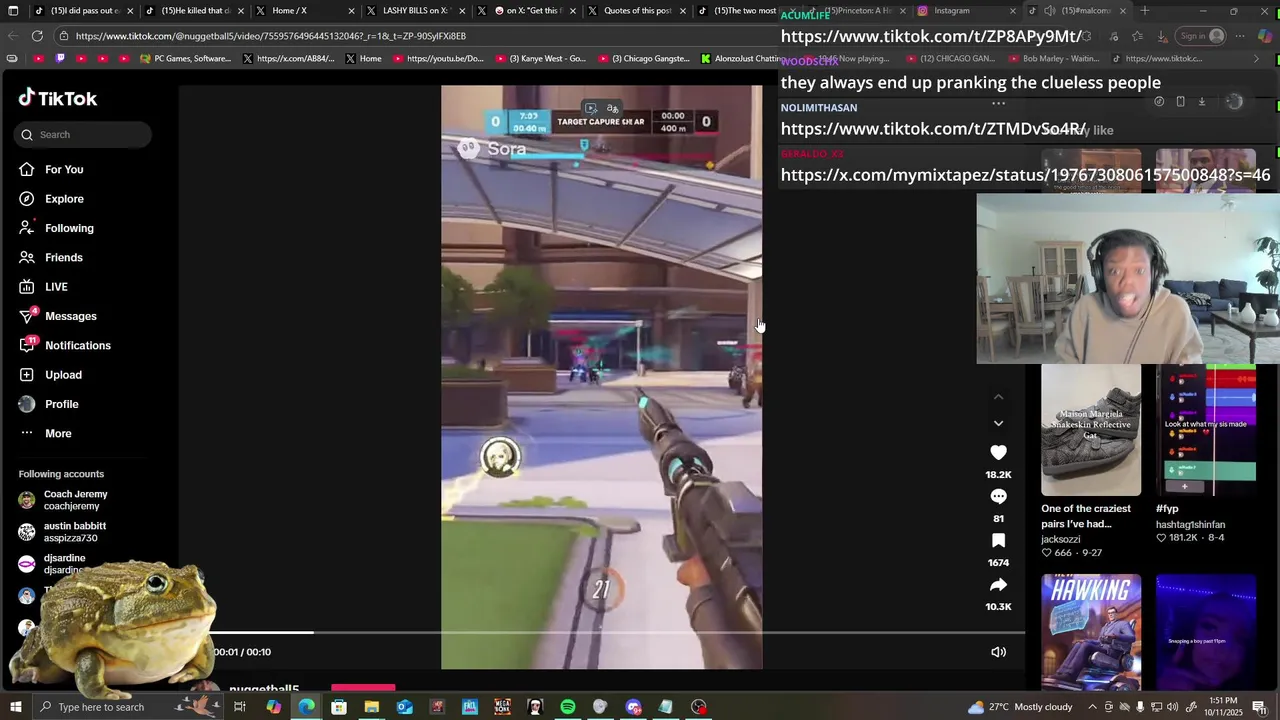This screenshot has width=1280, height=720.
Task: Open Microsoft Store from taskbar
Action: click(x=339, y=707)
